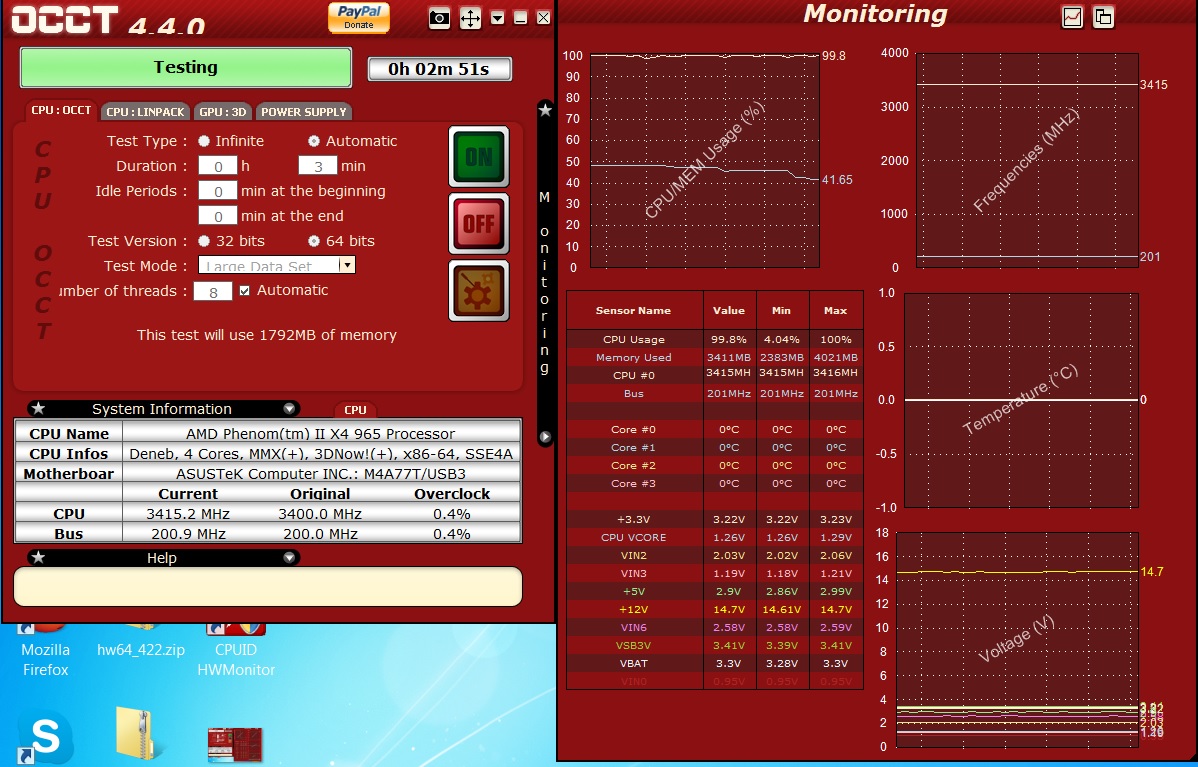The height and width of the screenshot is (767, 1198).
Task: Select the Memory Used sensor row
Action: 714,358
